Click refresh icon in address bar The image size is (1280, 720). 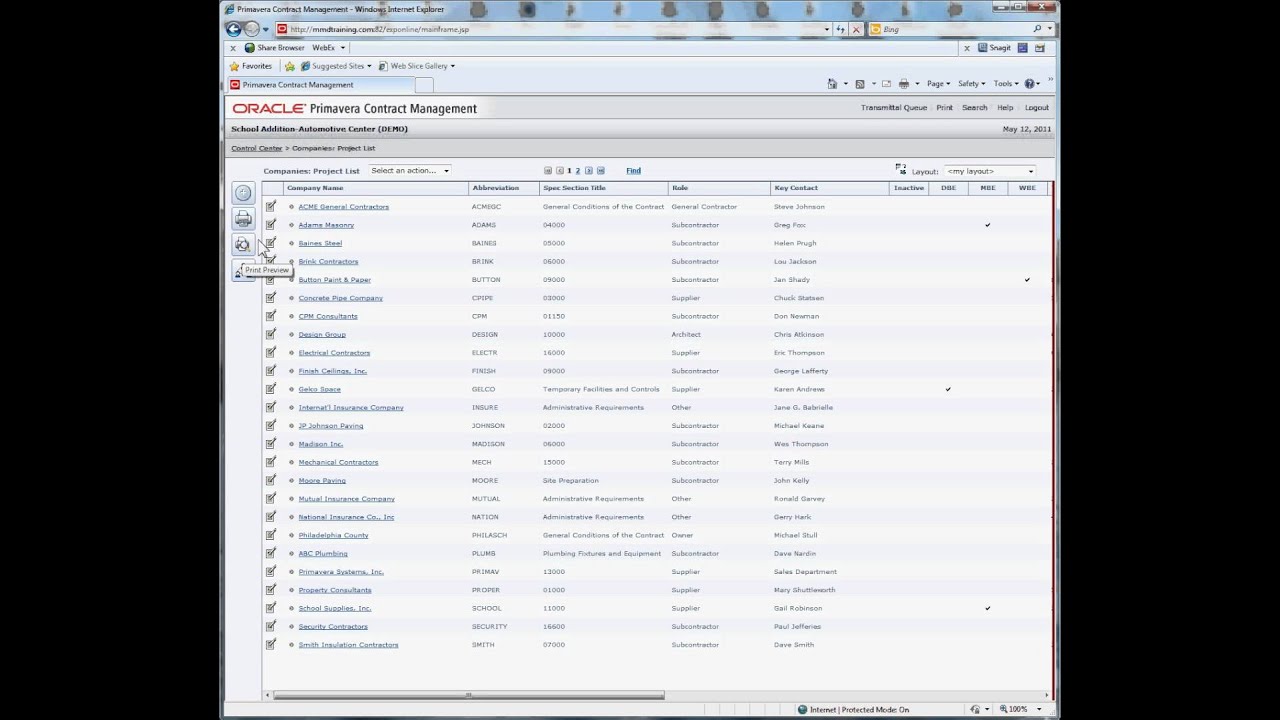841,29
